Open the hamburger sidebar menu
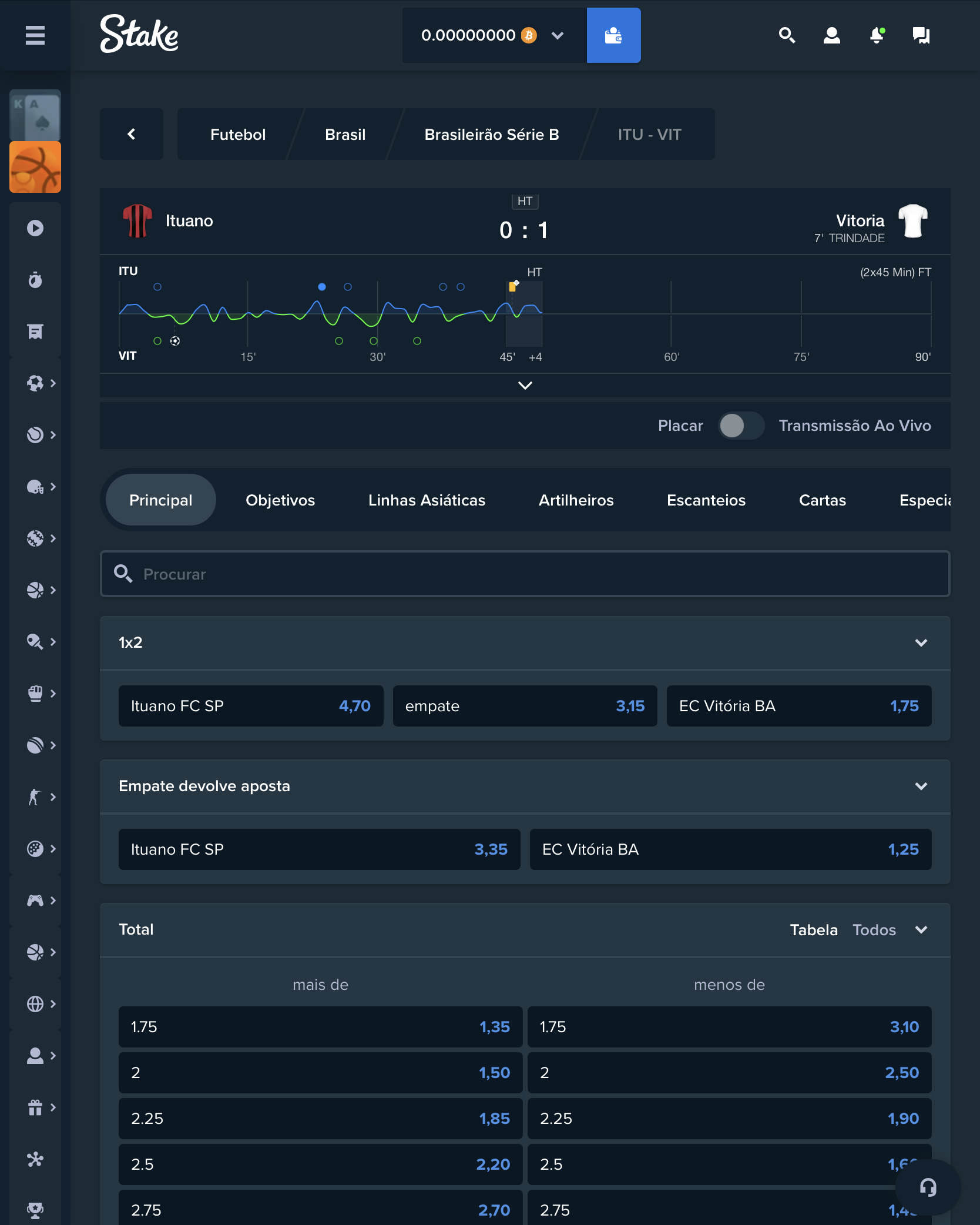 [x=35, y=35]
